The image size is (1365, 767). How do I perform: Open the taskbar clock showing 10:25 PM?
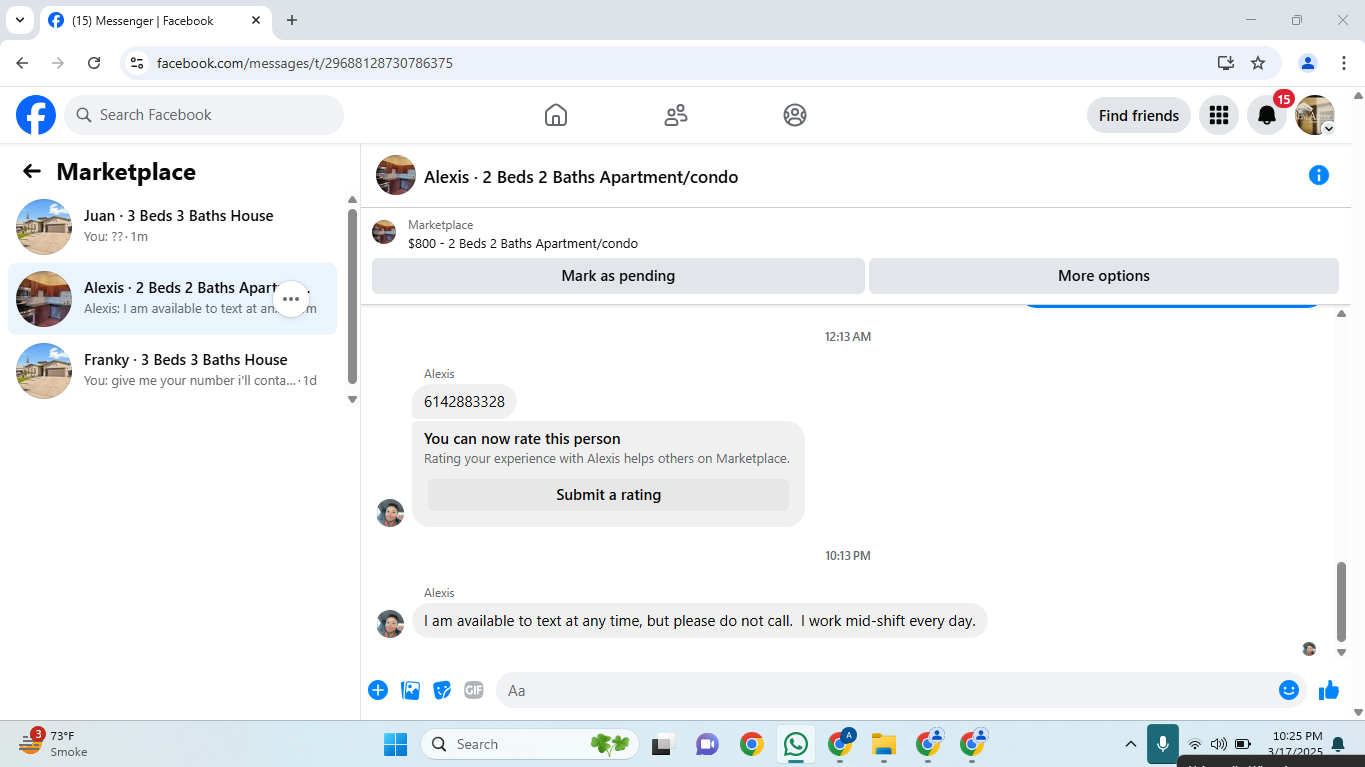tap(1296, 743)
